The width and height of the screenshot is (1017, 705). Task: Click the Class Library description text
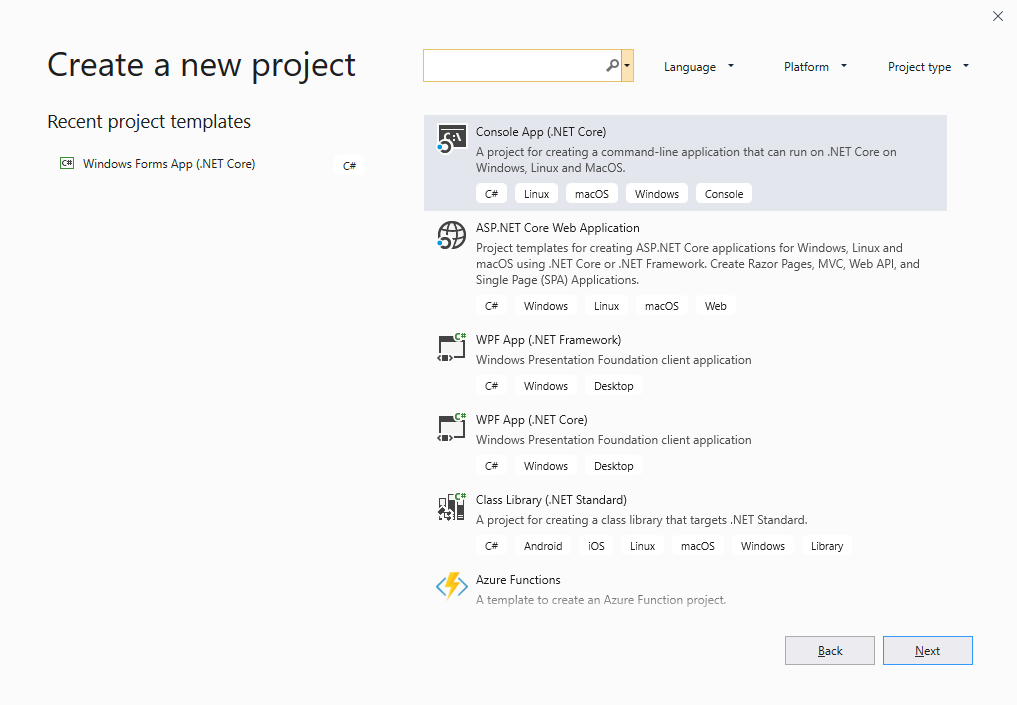pos(641,520)
